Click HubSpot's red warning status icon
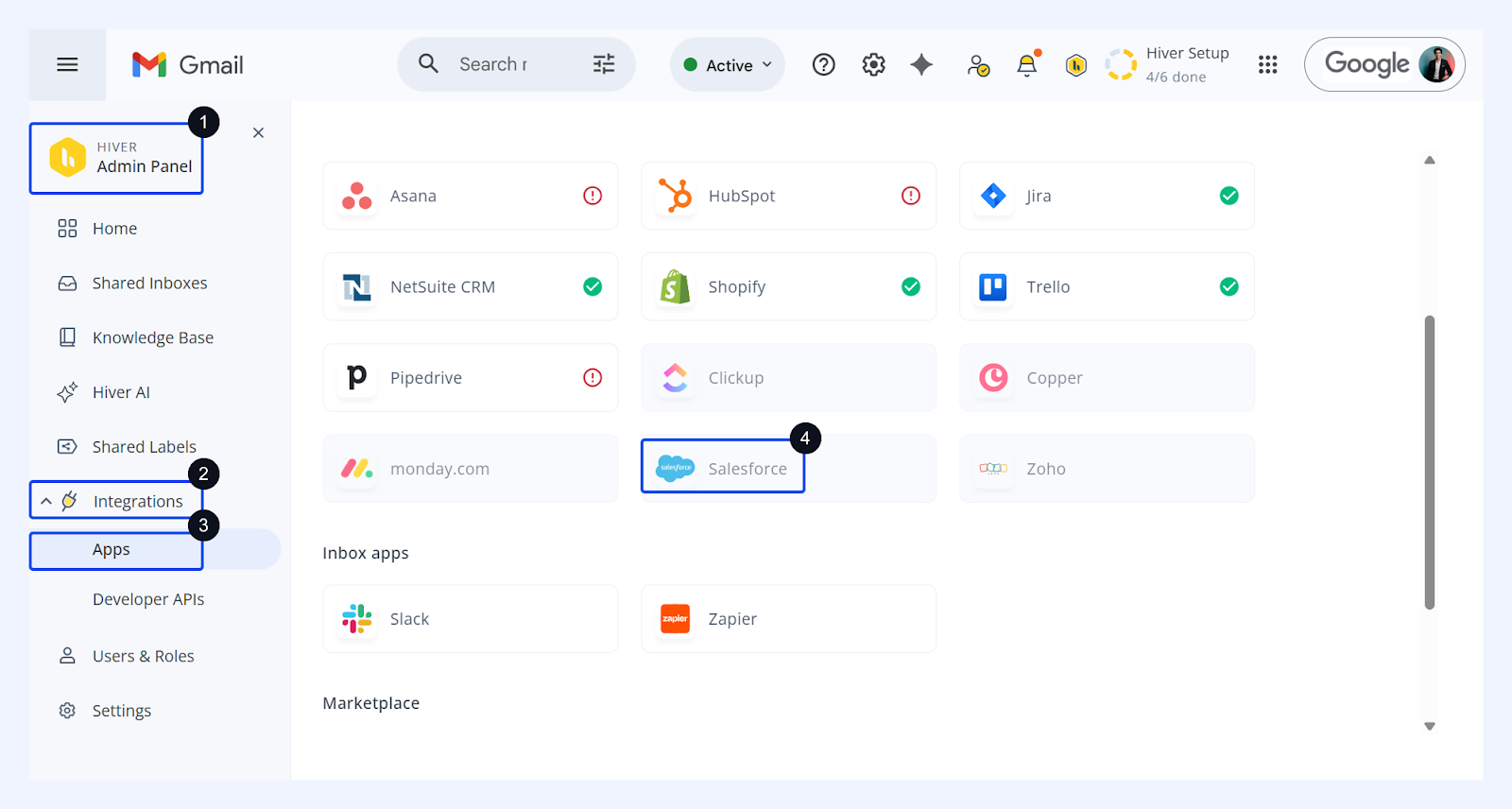The width and height of the screenshot is (1512, 809). click(x=911, y=196)
